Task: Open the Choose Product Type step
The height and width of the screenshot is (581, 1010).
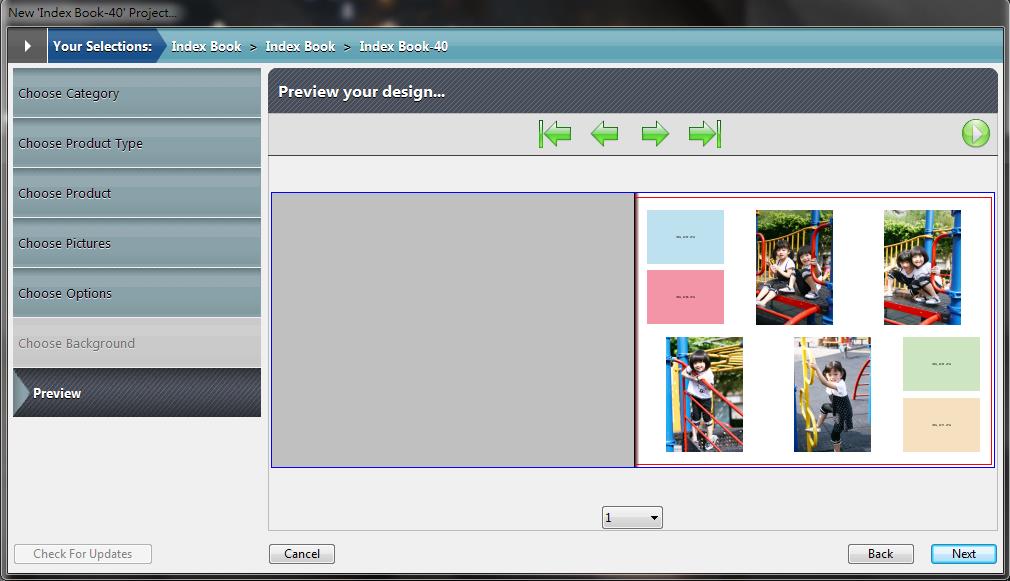Action: 137,143
